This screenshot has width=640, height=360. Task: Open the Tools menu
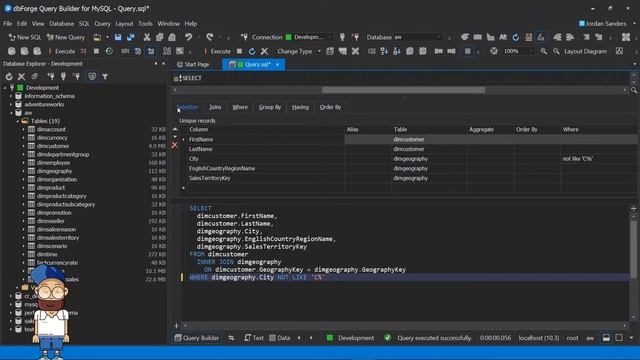pos(145,24)
